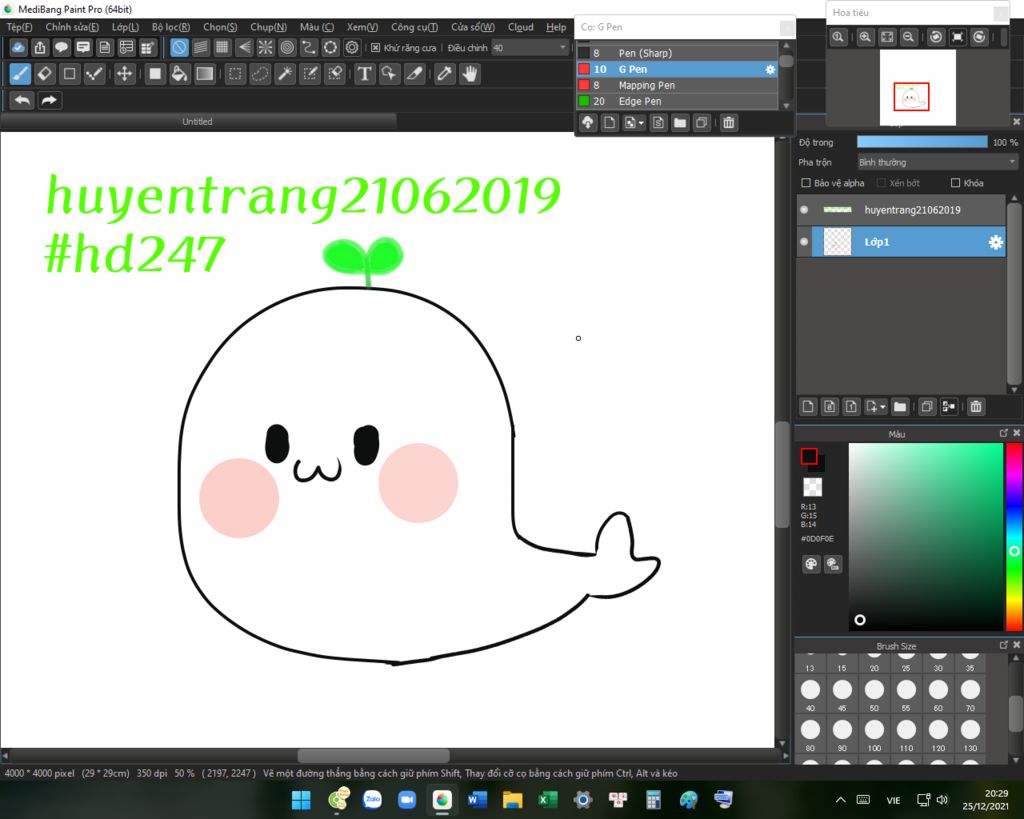Delete the selected layer with trash icon
1024x819 pixels.
(x=976, y=407)
